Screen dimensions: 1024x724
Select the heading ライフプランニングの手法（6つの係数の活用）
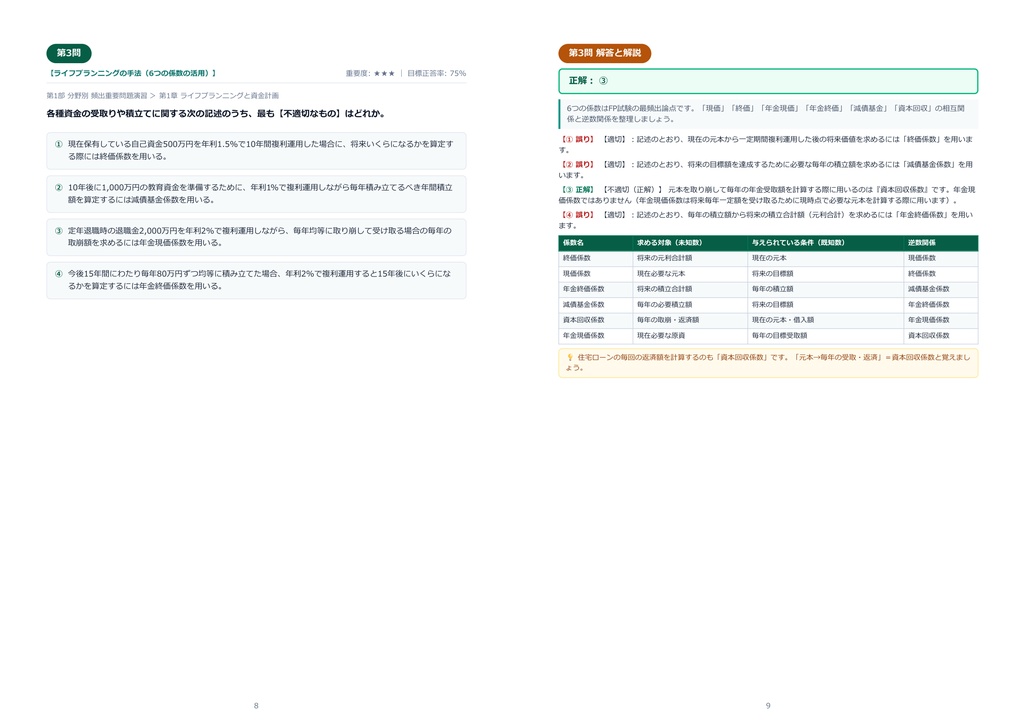(x=132, y=73)
